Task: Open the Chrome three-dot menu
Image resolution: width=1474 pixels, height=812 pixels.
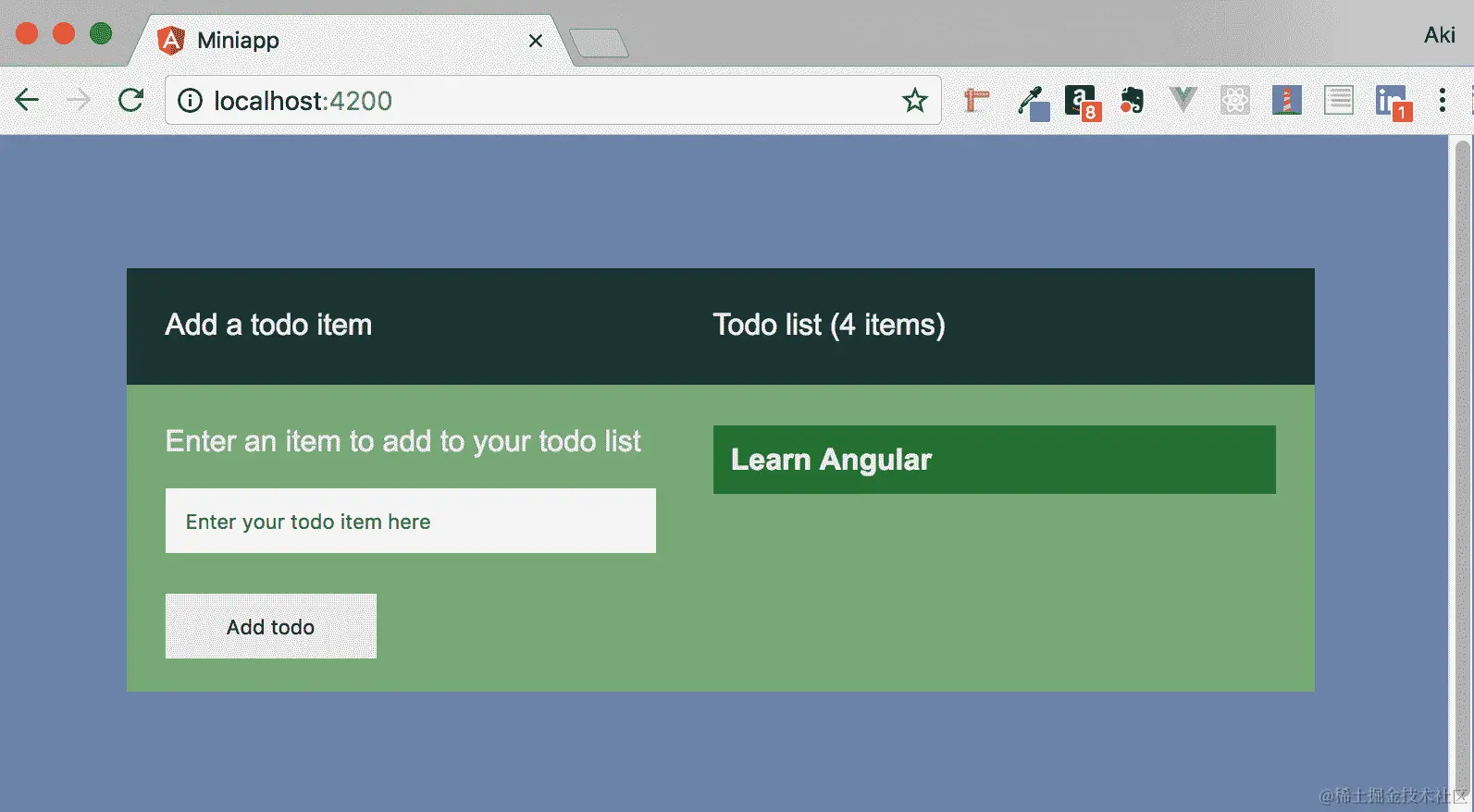Action: pyautogui.click(x=1443, y=100)
